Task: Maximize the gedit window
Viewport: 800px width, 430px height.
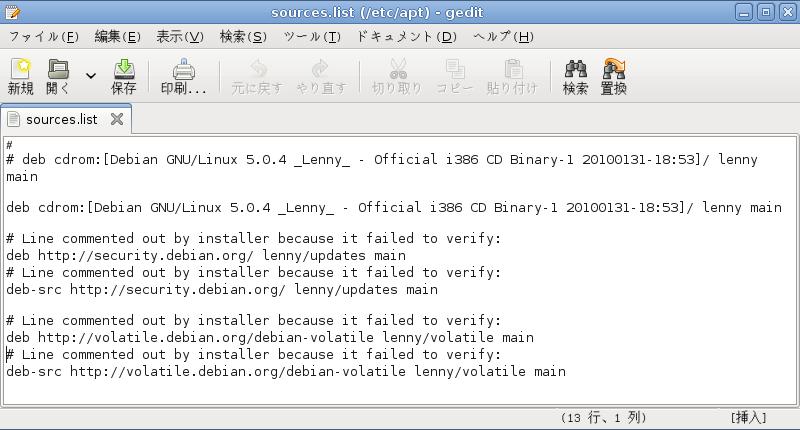Action: (766, 12)
